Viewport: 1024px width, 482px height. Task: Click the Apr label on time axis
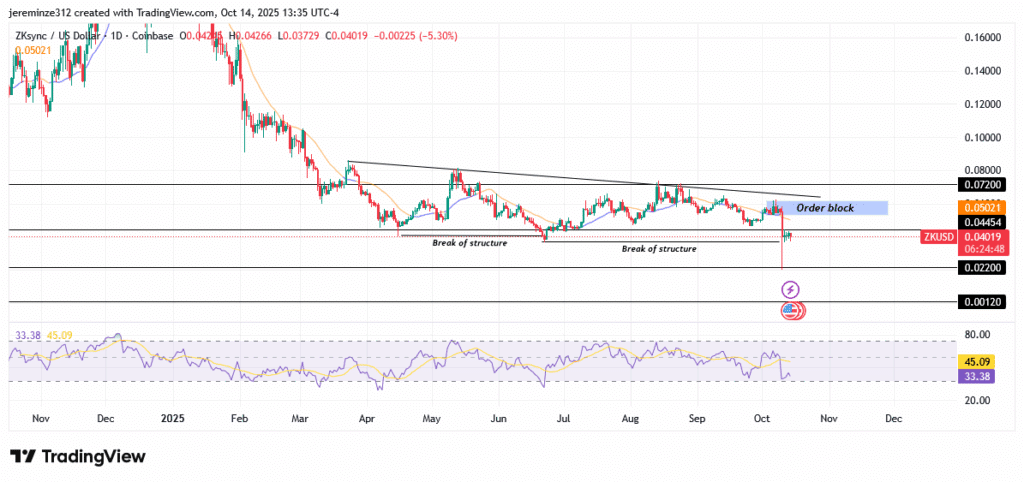coord(366,417)
